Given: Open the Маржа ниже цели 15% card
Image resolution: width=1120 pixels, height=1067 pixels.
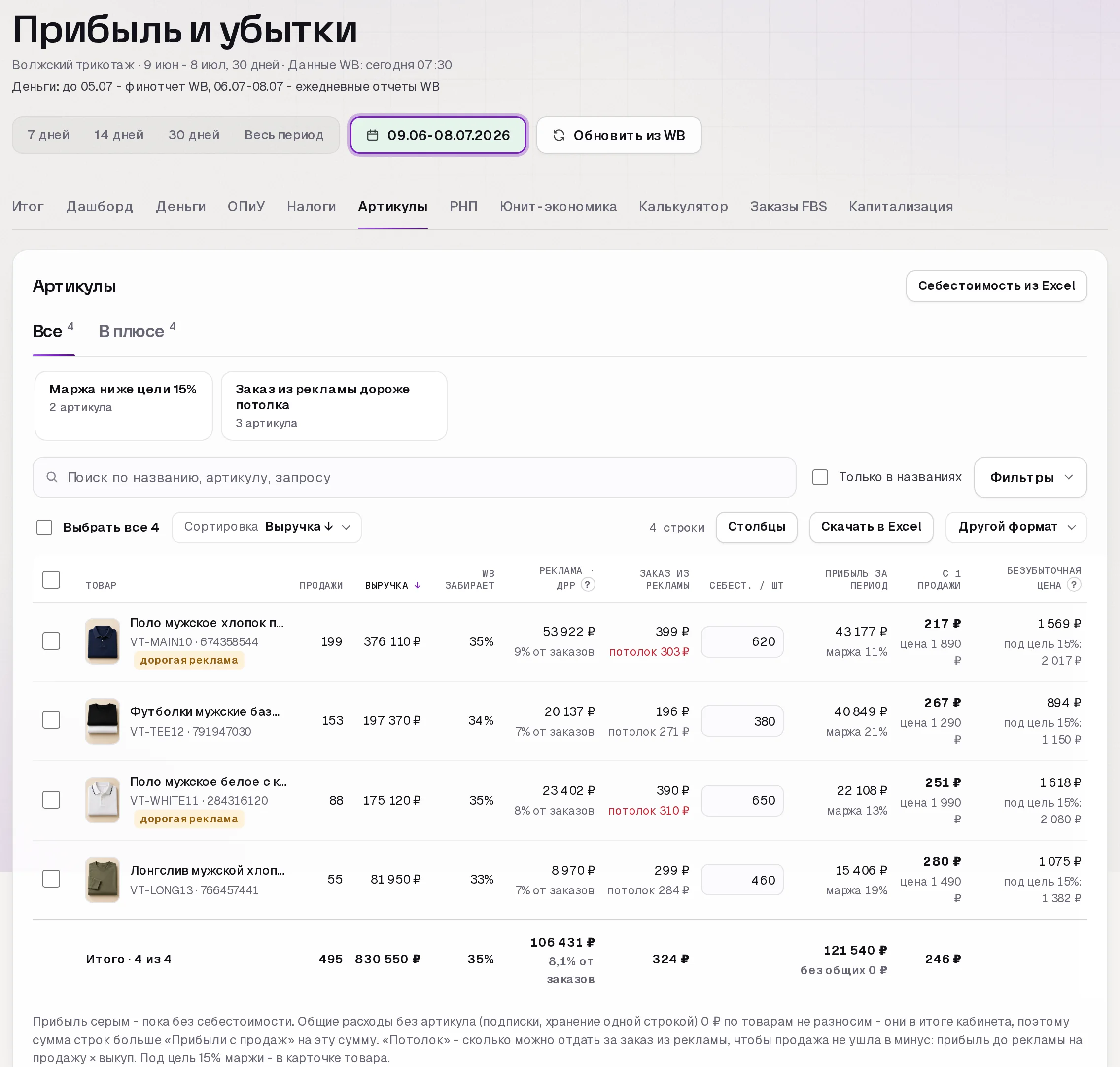Looking at the screenshot, I should tap(123, 405).
